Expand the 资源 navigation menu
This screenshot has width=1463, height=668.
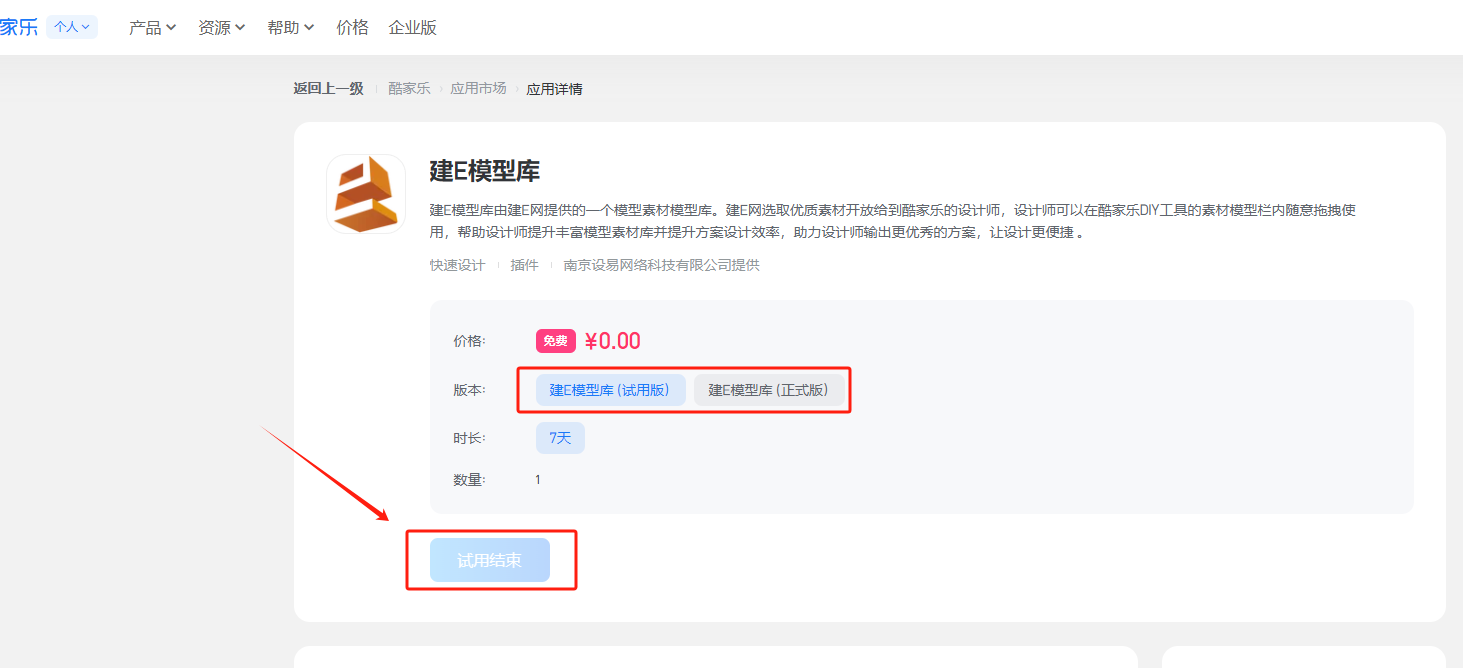[221, 28]
